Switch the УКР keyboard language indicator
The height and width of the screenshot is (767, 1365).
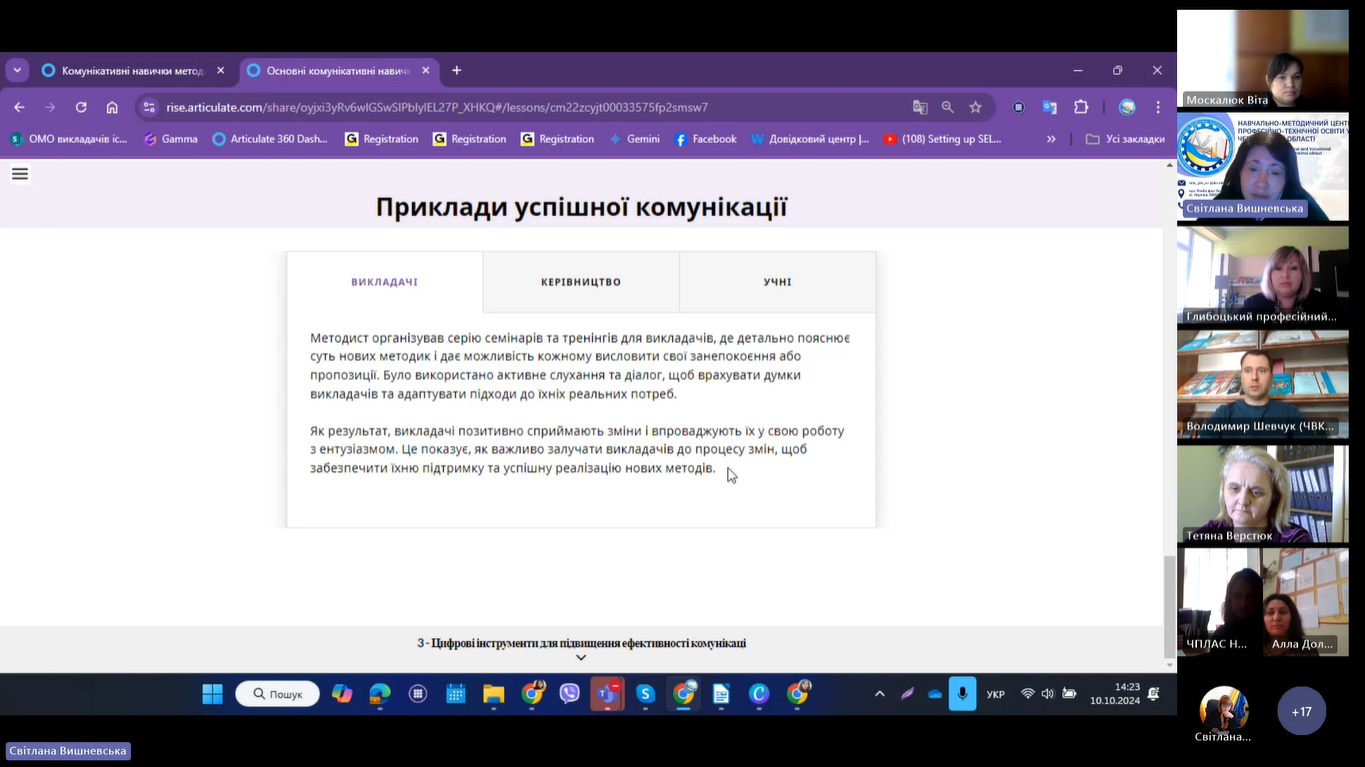coord(995,694)
